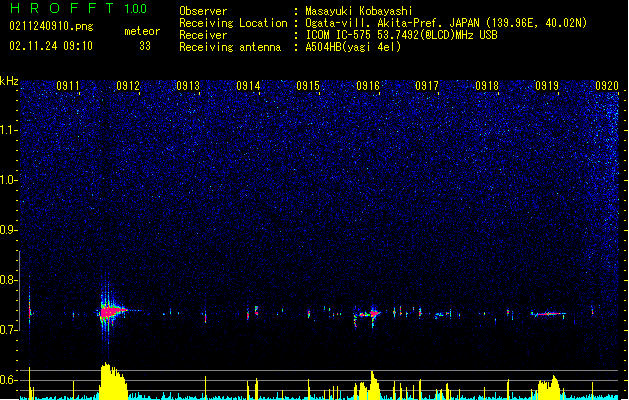Viewport: 629px width, 400px height.
Task: Click the yellow power peak under 0919
Action: pyautogui.click(x=550, y=387)
